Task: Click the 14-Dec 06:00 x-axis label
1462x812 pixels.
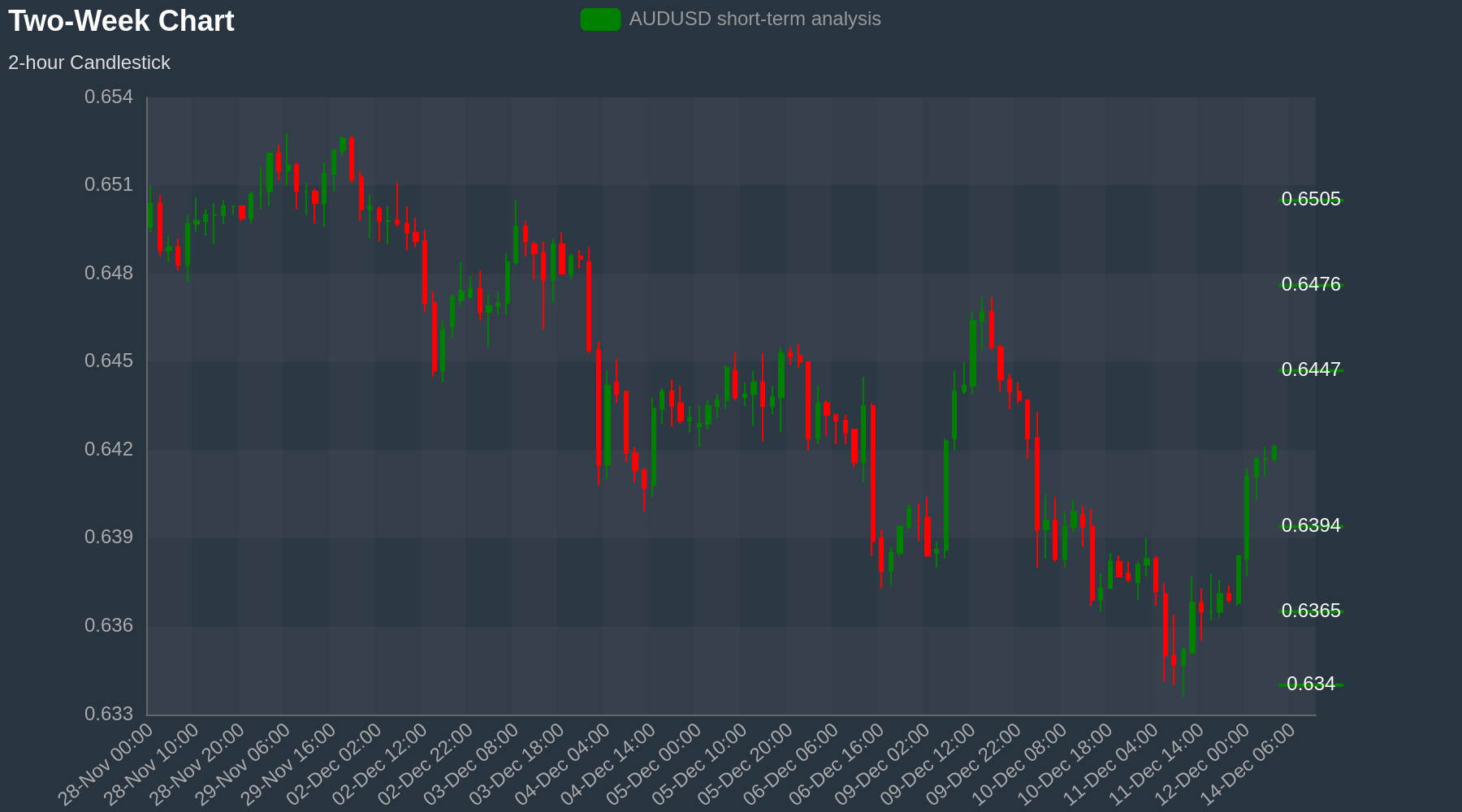Action: pyautogui.click(x=1248, y=764)
